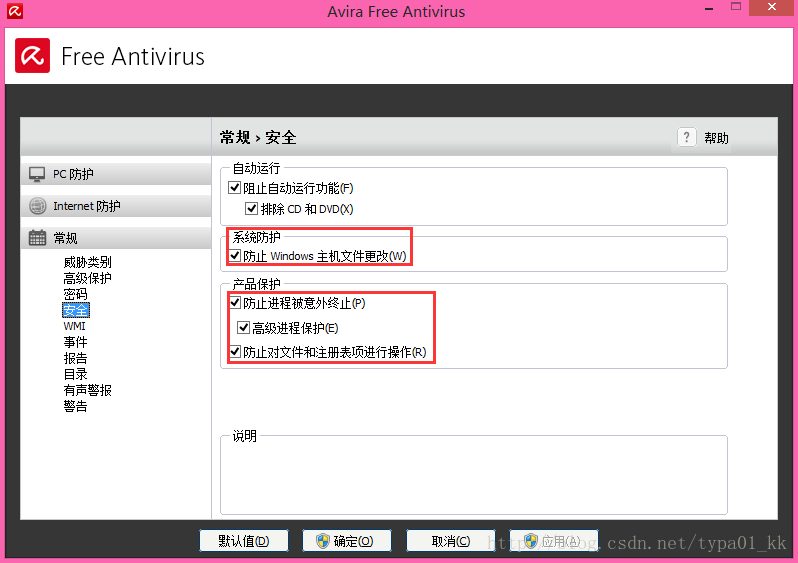Open the 密码 settings page
This screenshot has height=563, width=798.
point(75,294)
